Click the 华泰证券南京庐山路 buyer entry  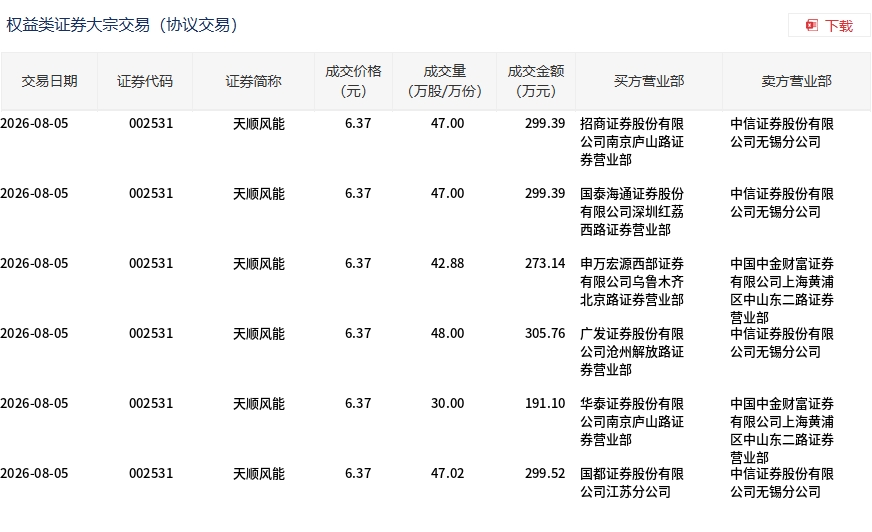click(x=632, y=422)
